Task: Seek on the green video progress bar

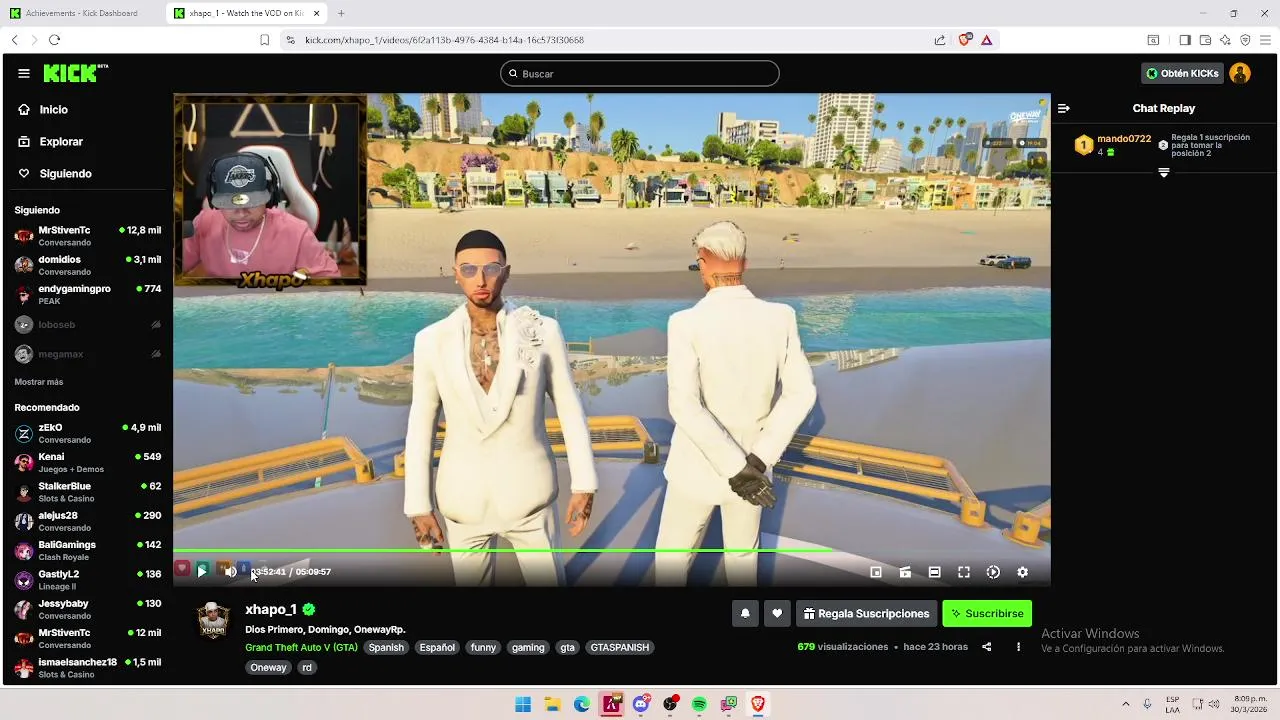Action: 611,550
